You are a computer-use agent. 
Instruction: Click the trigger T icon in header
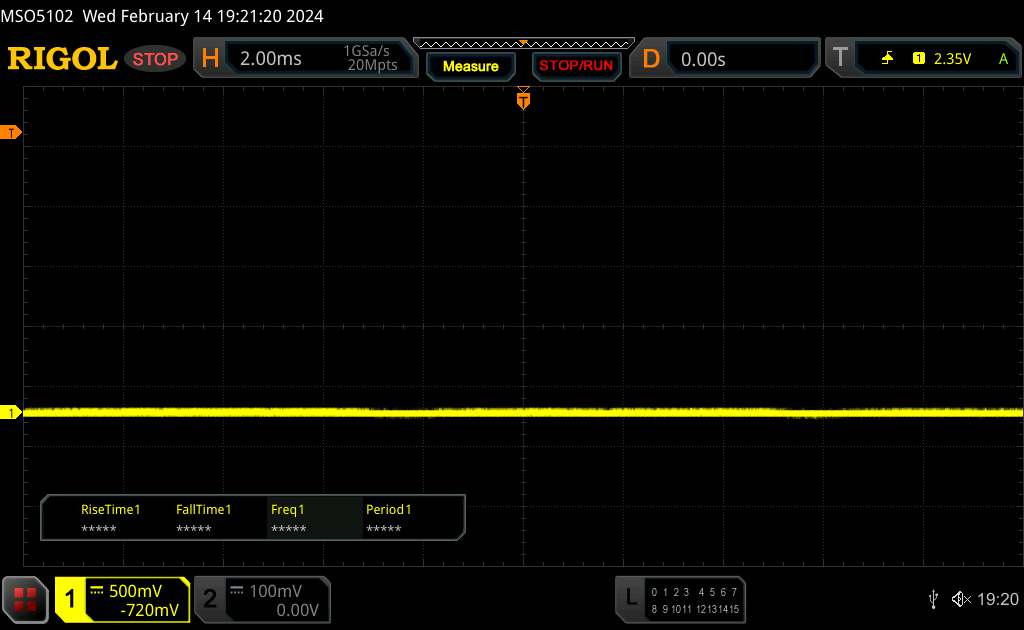(840, 59)
